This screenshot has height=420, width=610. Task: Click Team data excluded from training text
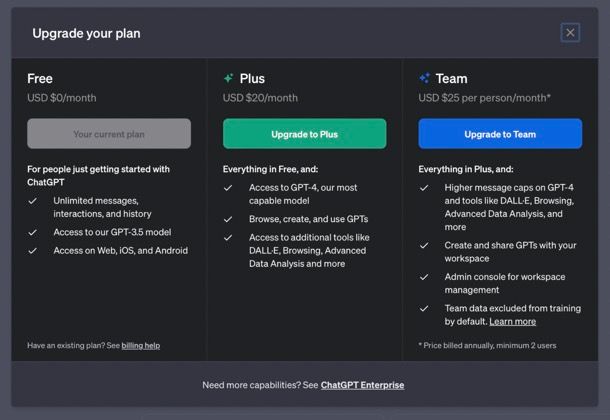513,315
